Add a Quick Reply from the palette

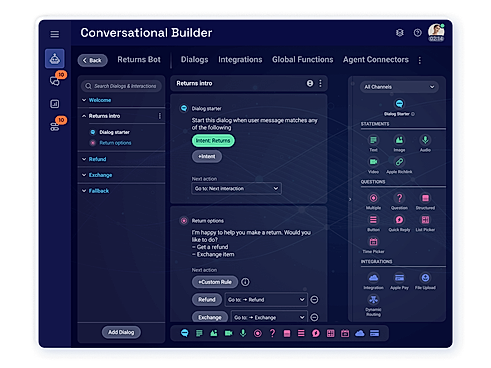point(399,220)
